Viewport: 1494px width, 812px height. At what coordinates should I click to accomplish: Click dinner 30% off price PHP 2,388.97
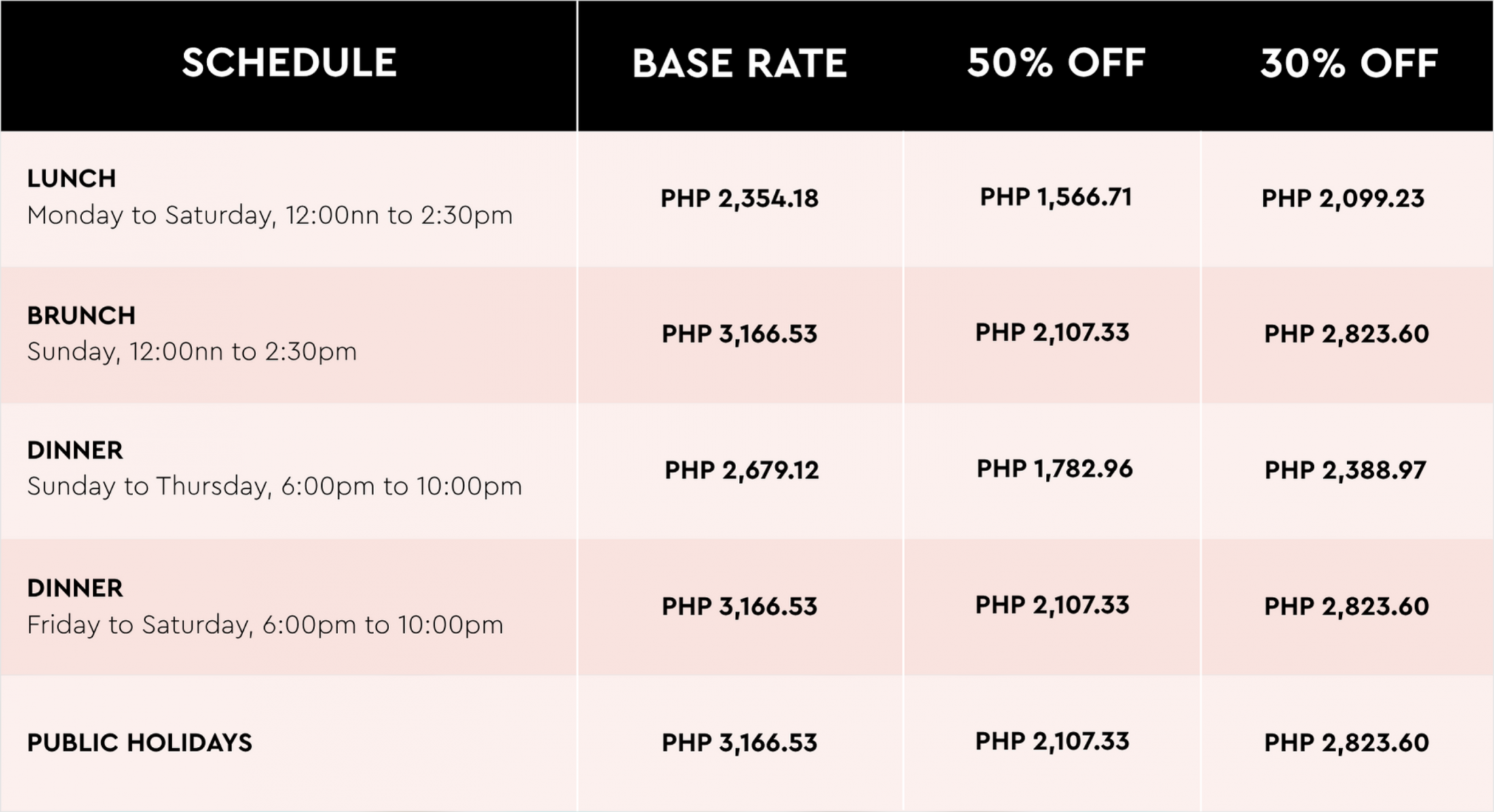click(x=1345, y=470)
